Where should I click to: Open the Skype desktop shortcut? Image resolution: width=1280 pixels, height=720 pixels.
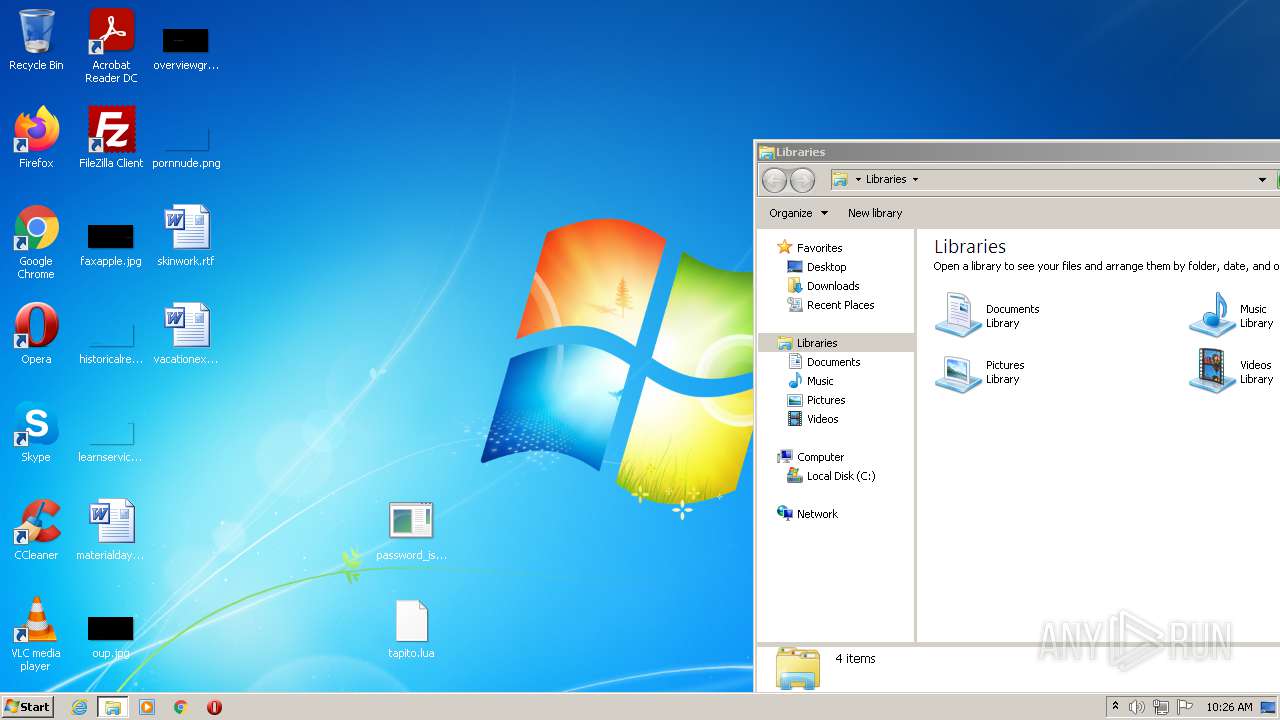pyautogui.click(x=36, y=432)
